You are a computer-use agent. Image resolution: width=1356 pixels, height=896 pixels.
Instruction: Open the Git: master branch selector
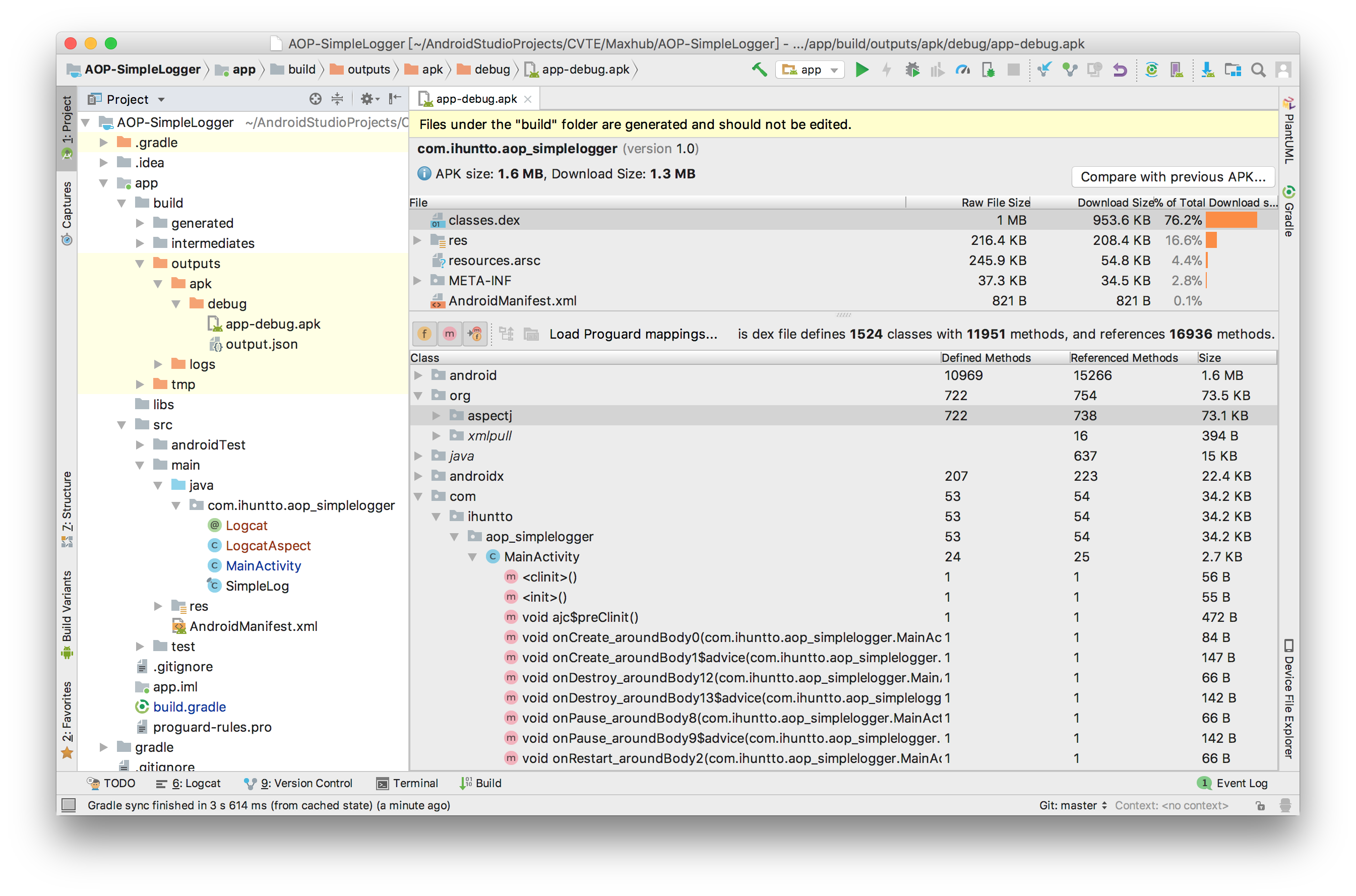click(x=1073, y=805)
